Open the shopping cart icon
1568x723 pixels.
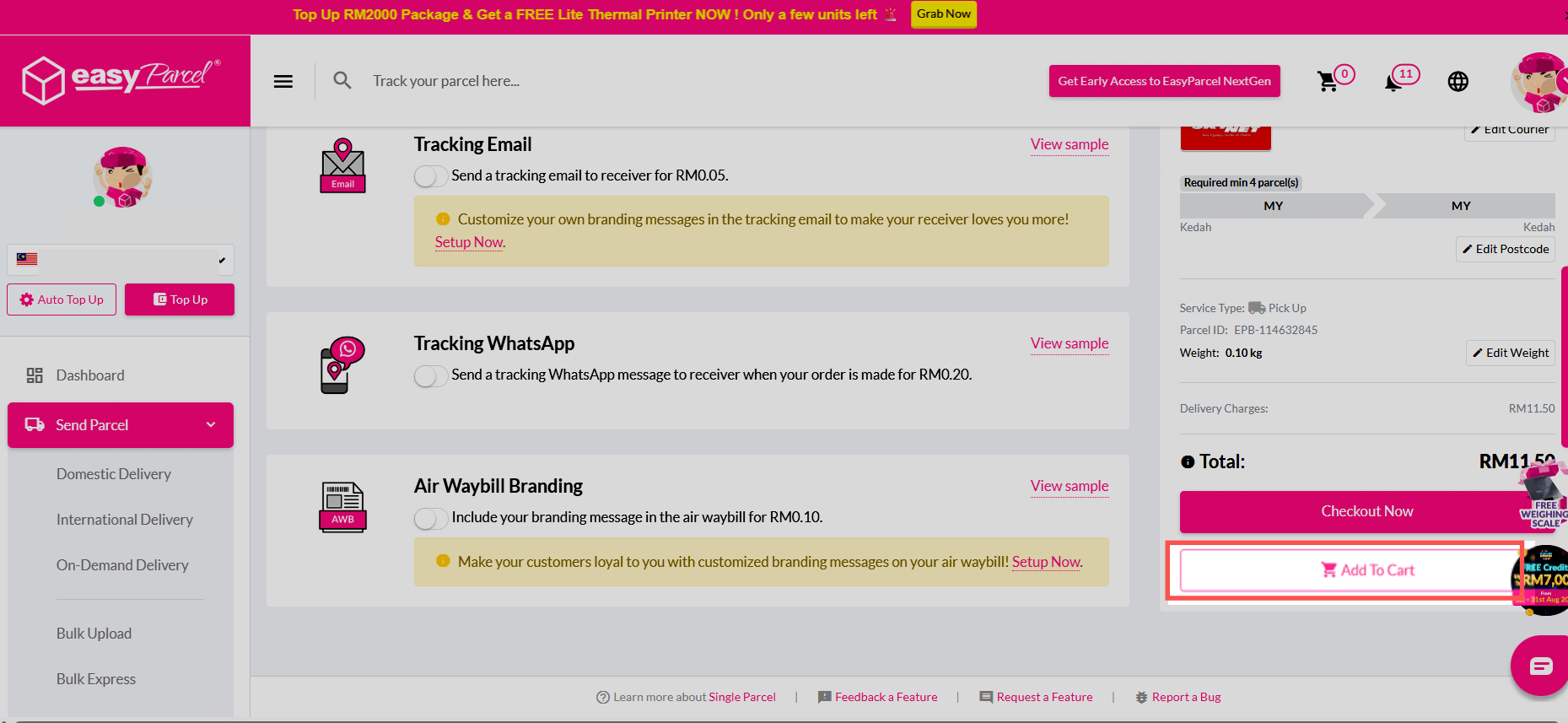[x=1328, y=81]
